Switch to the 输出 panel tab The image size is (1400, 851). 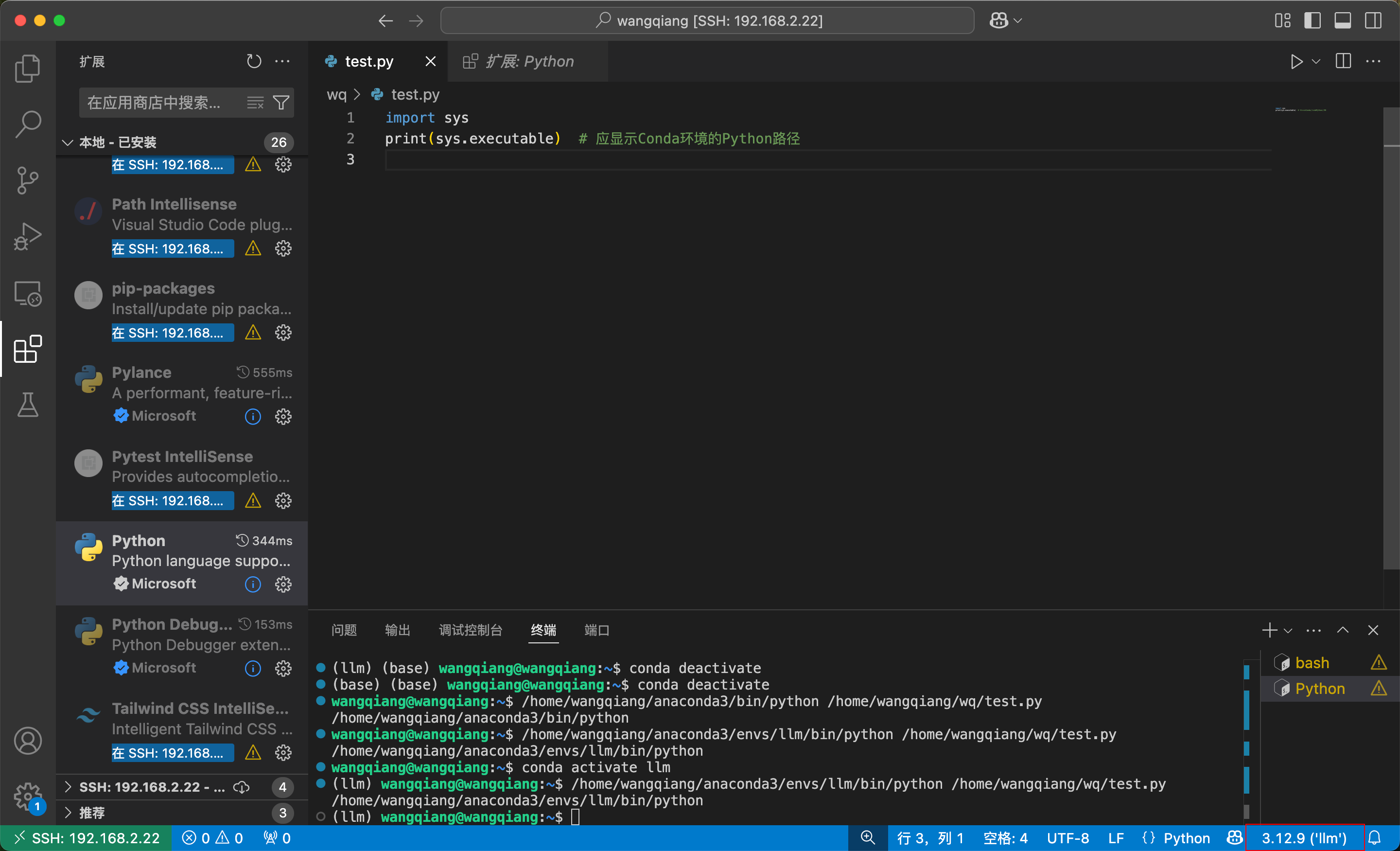tap(397, 630)
